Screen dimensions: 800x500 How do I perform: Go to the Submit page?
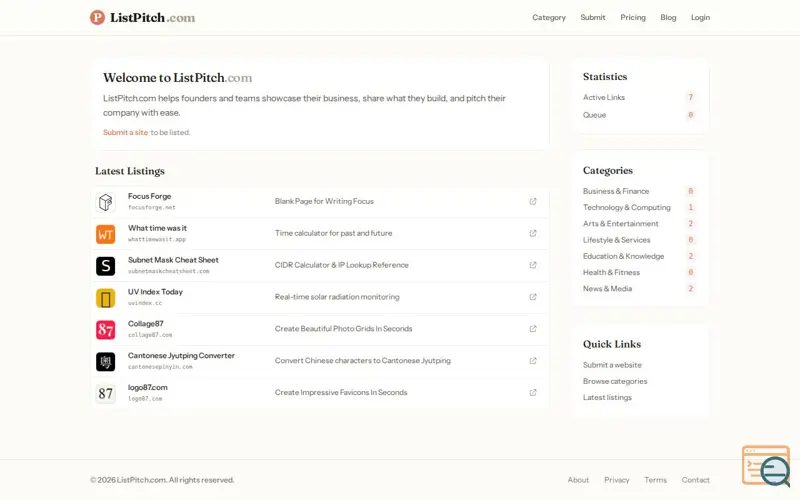[x=593, y=17]
